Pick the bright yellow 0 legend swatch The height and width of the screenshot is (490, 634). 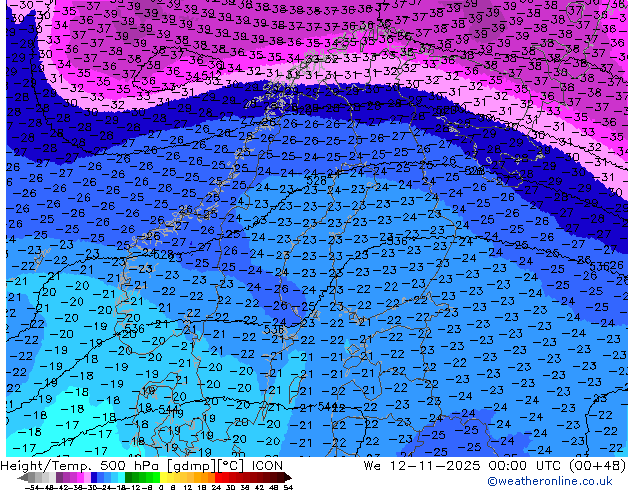(x=163, y=477)
